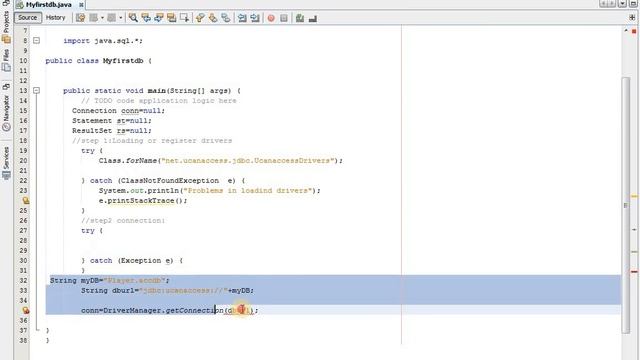Viewport: 640px width, 360px height.
Task: Go to Previous Bookmark icon
Action: click(200, 18)
